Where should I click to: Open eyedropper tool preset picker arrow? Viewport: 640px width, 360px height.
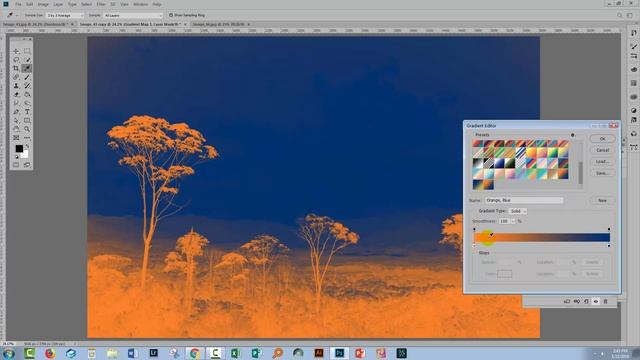17,15
